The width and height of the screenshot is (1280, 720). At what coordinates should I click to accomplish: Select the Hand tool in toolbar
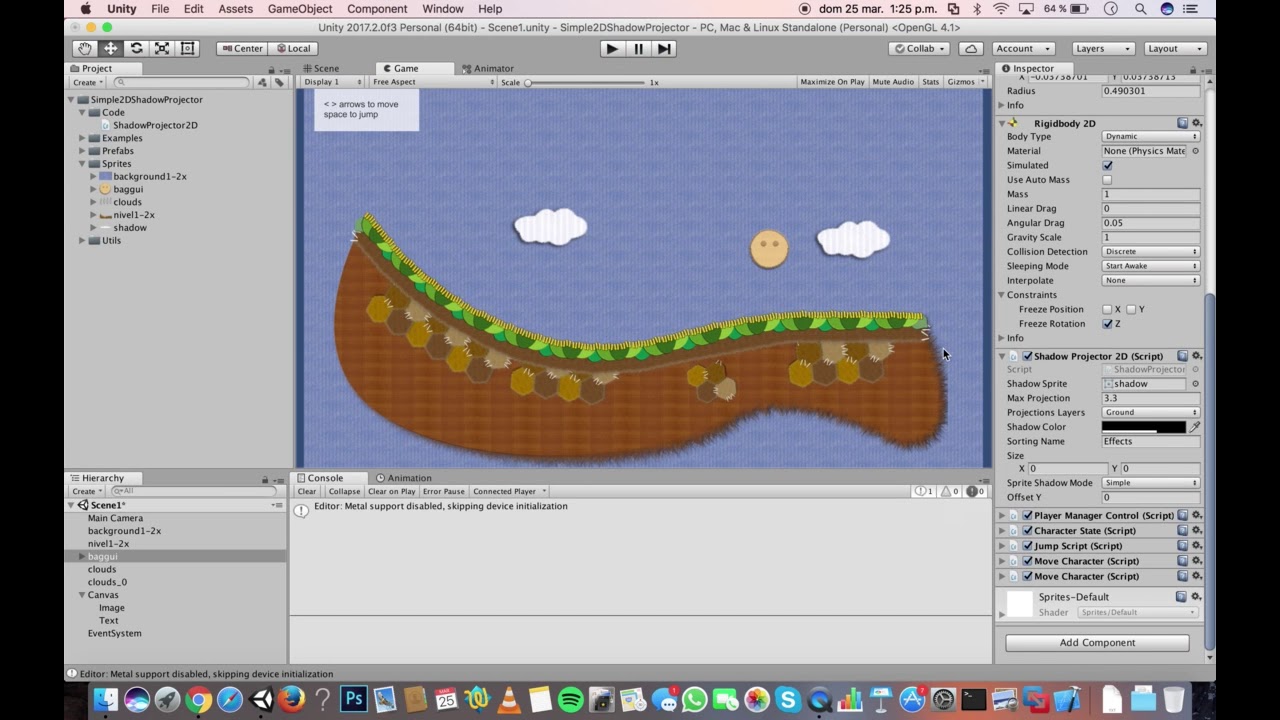85,48
